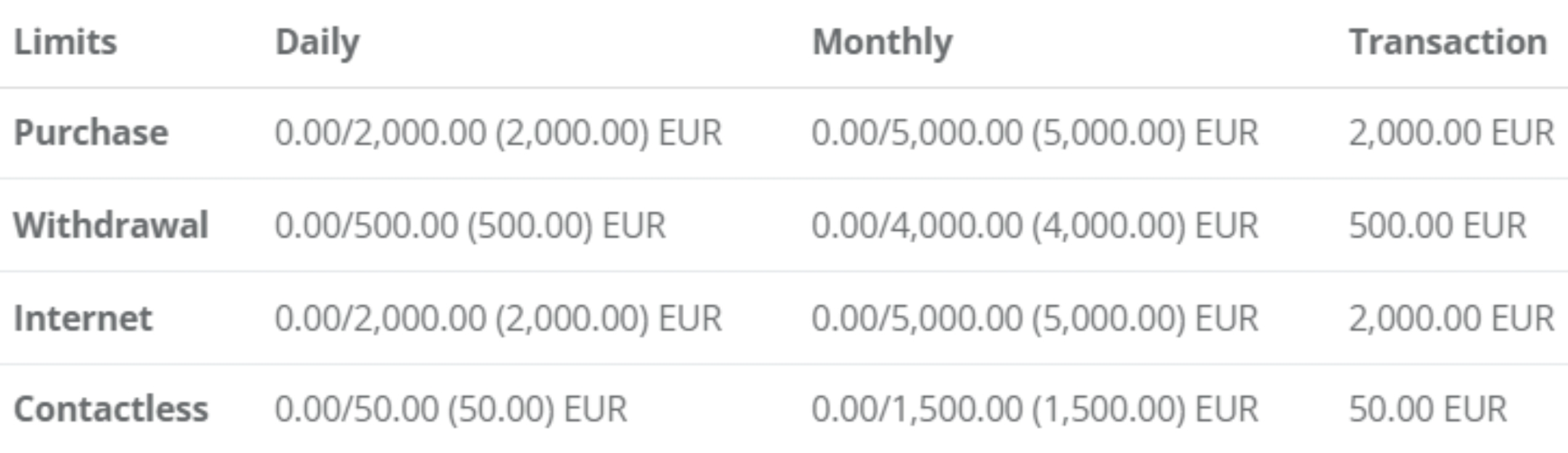
Task: Click the Internet monthly limit value
Action: [1034, 319]
